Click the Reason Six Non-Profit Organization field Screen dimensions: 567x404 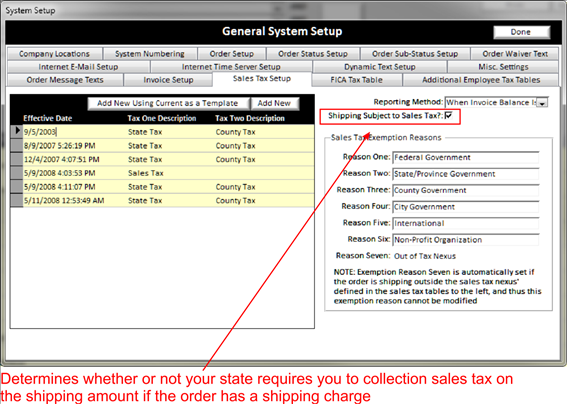point(466,240)
